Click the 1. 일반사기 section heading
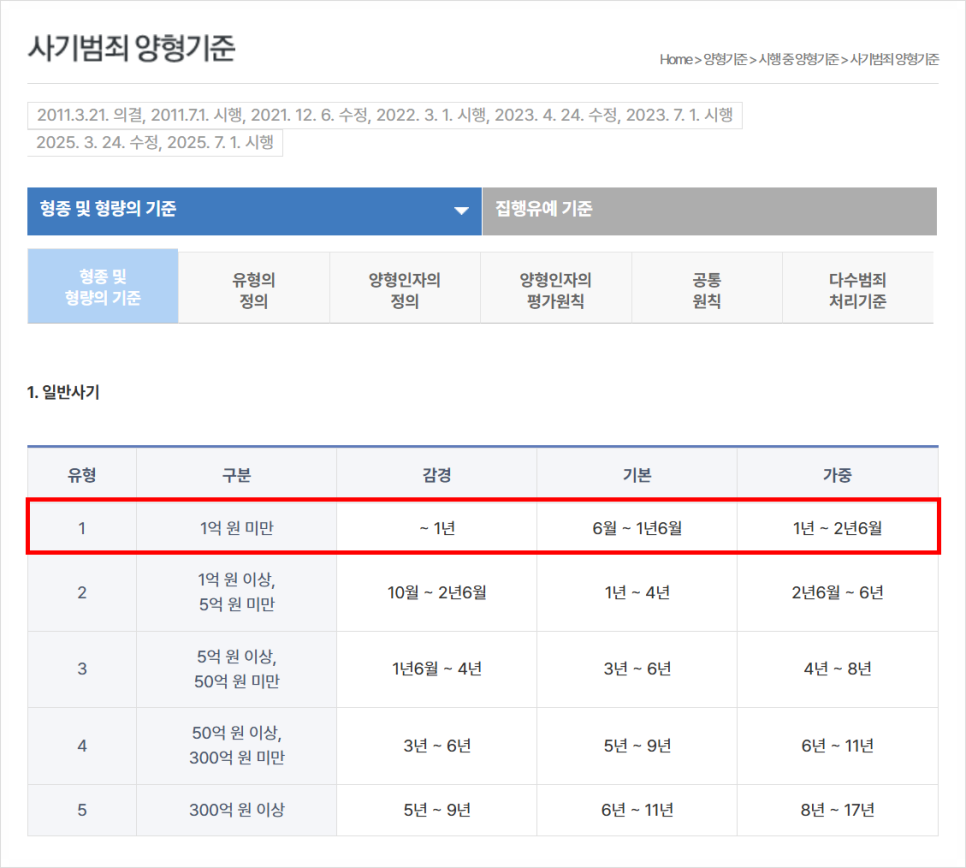 (x=63, y=392)
